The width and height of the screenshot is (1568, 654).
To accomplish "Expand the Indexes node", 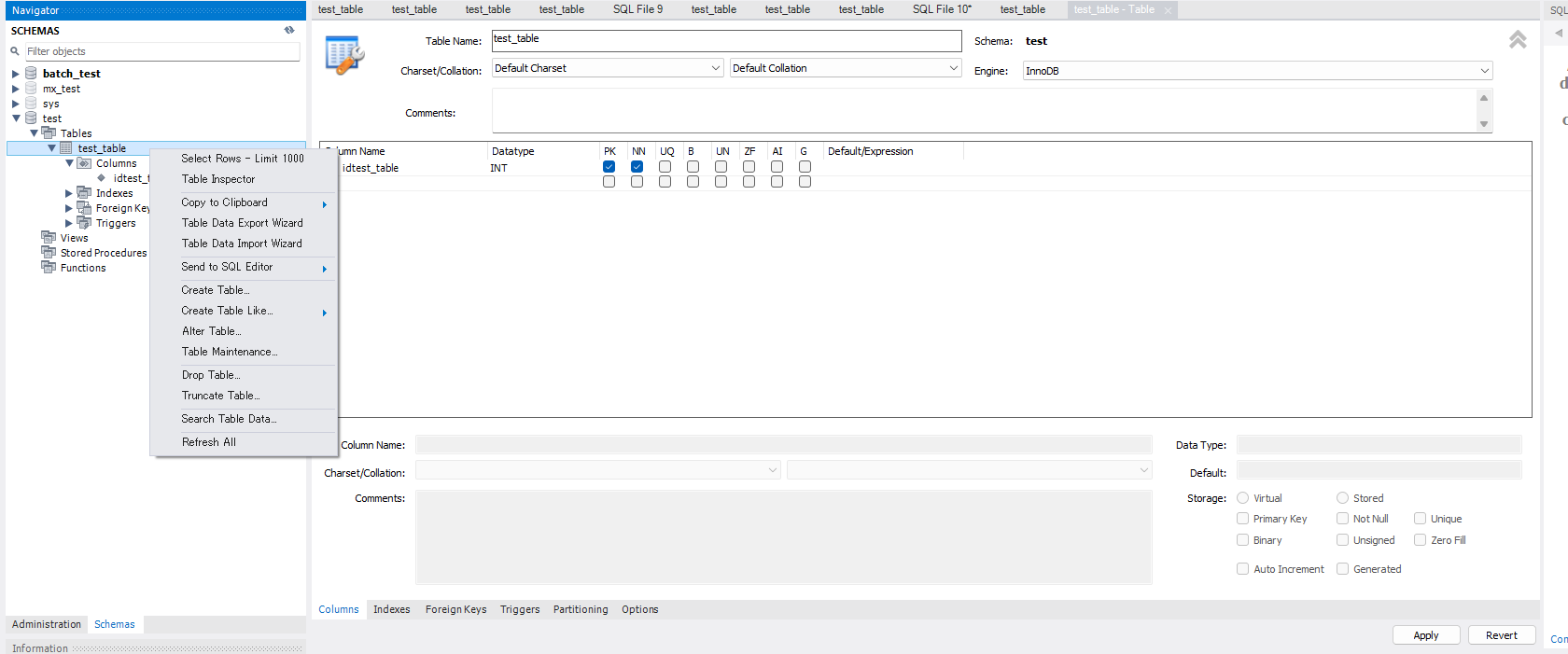I will click(69, 193).
